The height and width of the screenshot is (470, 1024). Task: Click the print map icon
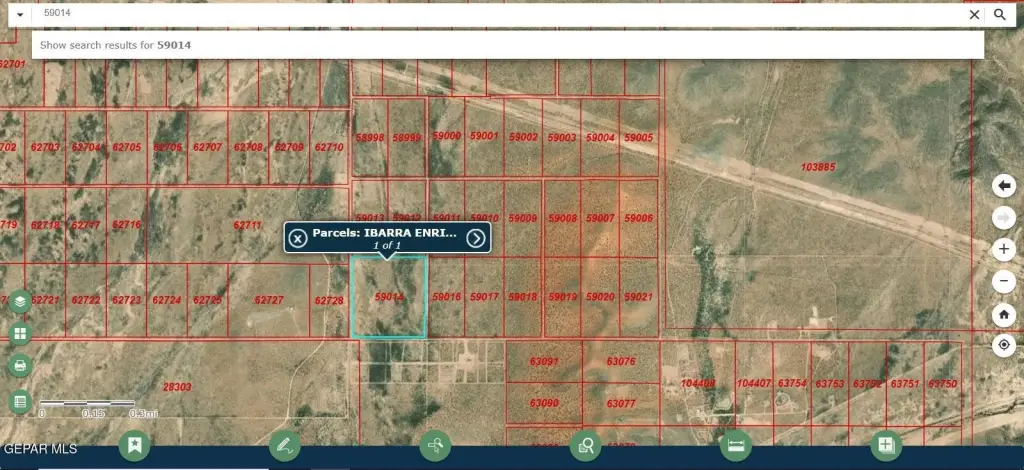point(19,366)
